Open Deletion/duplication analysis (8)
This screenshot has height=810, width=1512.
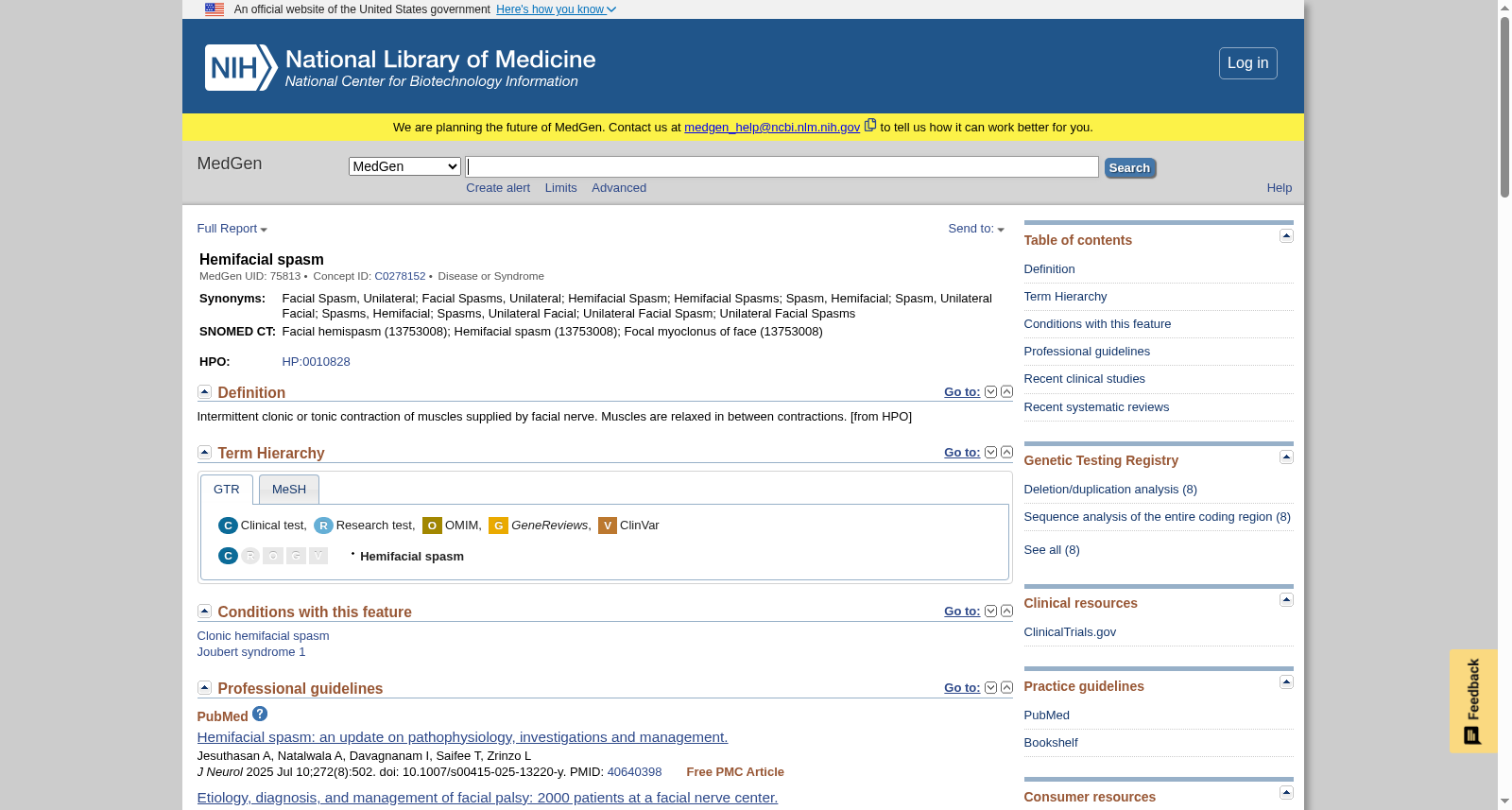(1110, 490)
